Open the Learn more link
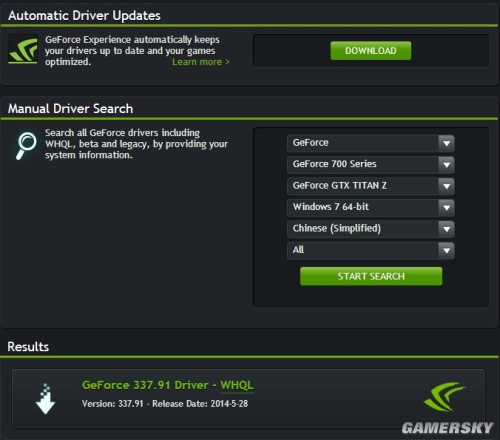 [x=201, y=62]
